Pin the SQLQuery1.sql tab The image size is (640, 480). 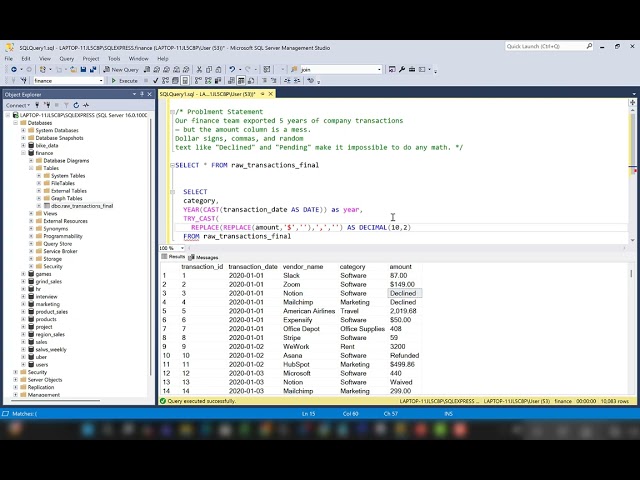pyautogui.click(x=262, y=94)
